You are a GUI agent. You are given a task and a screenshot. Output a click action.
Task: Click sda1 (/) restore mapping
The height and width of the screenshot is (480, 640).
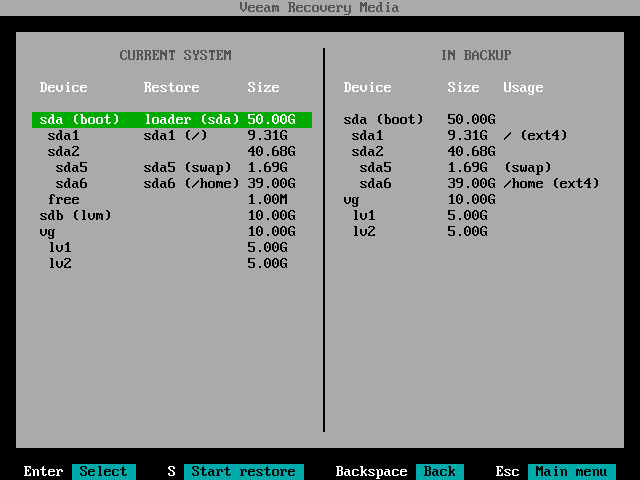click(176, 136)
